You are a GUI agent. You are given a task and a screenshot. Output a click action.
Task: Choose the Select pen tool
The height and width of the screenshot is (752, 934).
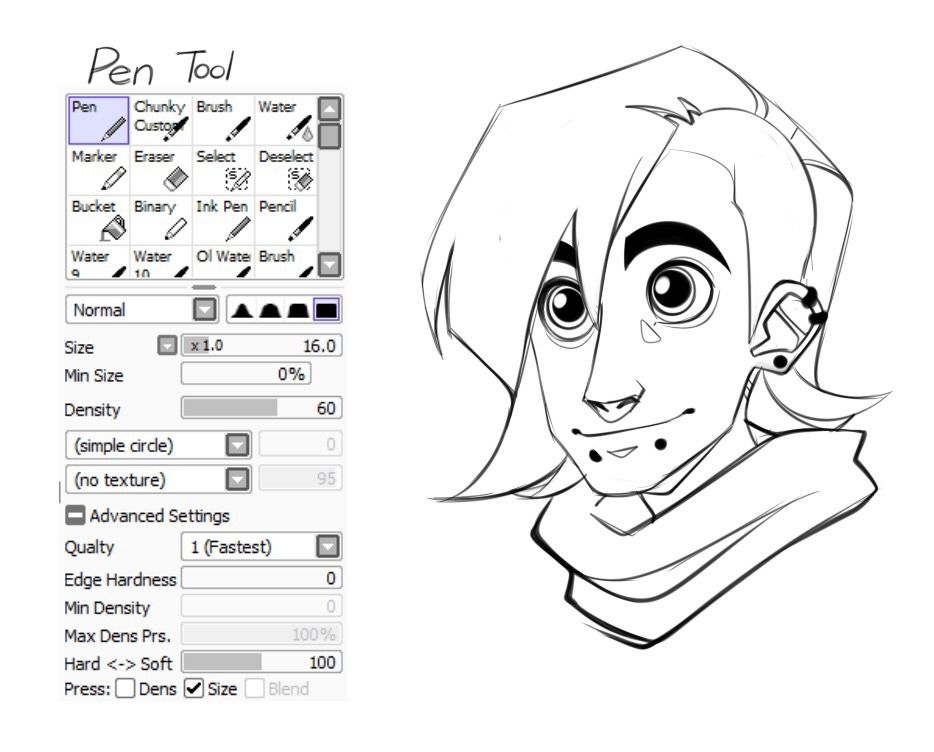coord(223,170)
